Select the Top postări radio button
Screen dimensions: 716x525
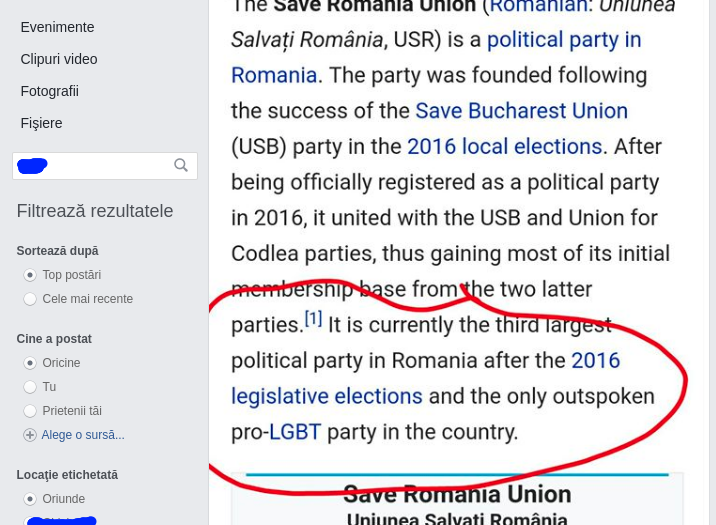click(x=30, y=275)
